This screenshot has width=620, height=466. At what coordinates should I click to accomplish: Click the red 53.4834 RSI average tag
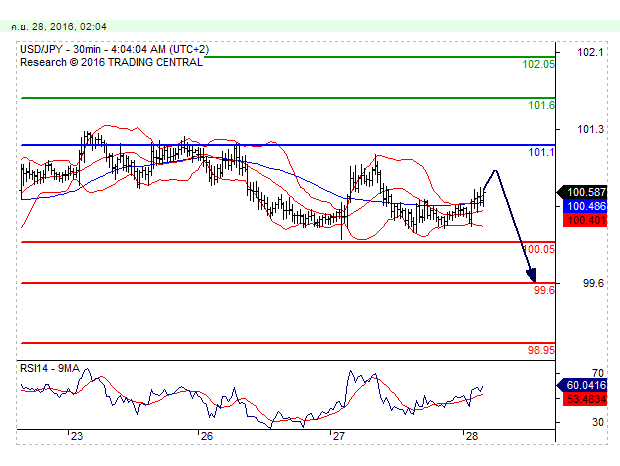tap(585, 399)
